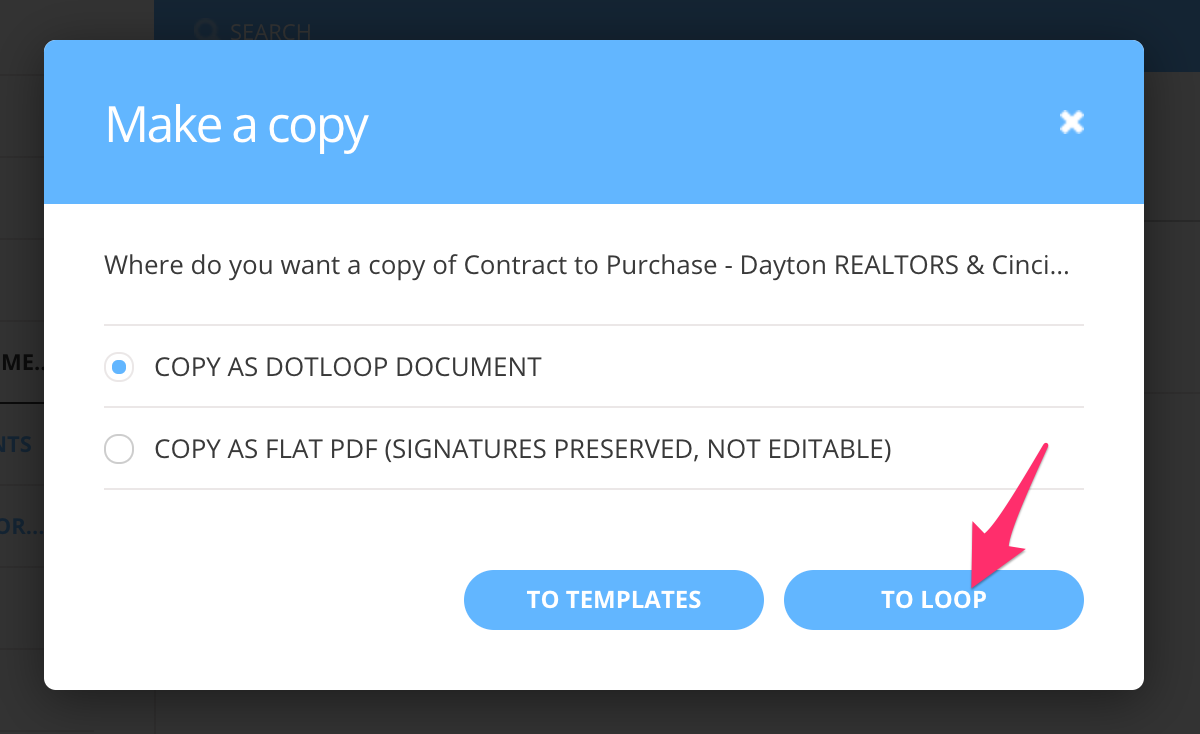Screen dimensions: 1200x734
Task: Click the COPY AS FLAT PDF label text
Action: [x=522, y=449]
